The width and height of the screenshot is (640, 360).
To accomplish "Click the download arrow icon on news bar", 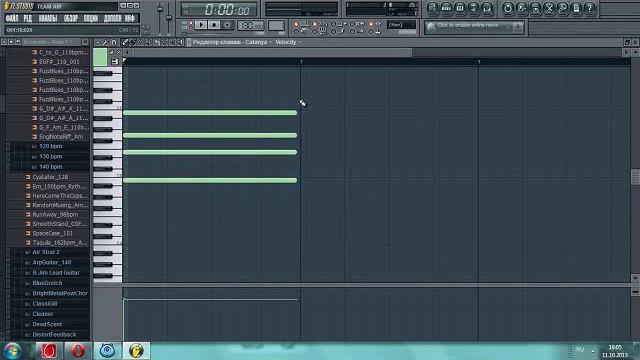I will click(x=517, y=27).
